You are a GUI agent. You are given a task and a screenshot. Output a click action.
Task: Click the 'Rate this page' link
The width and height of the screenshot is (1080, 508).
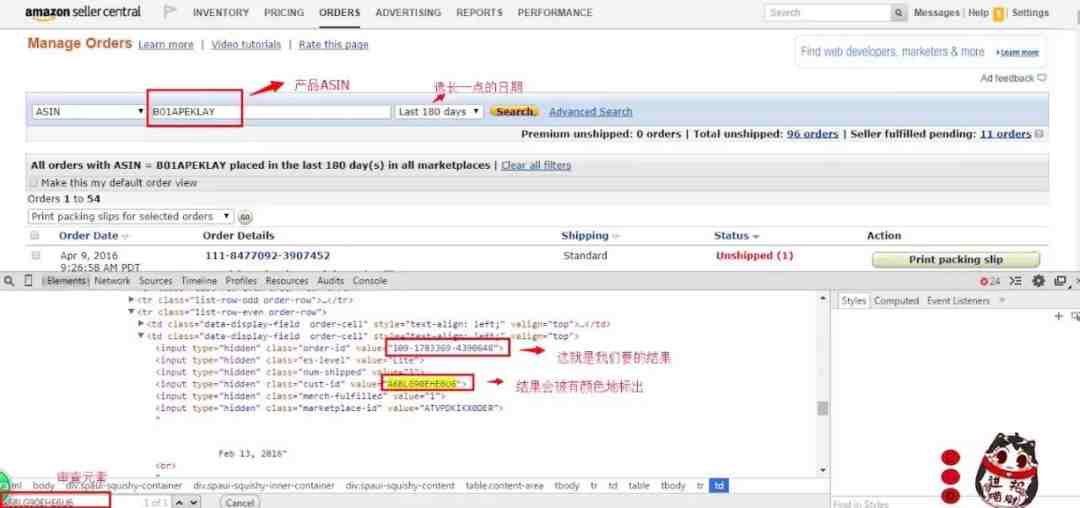tap(333, 45)
